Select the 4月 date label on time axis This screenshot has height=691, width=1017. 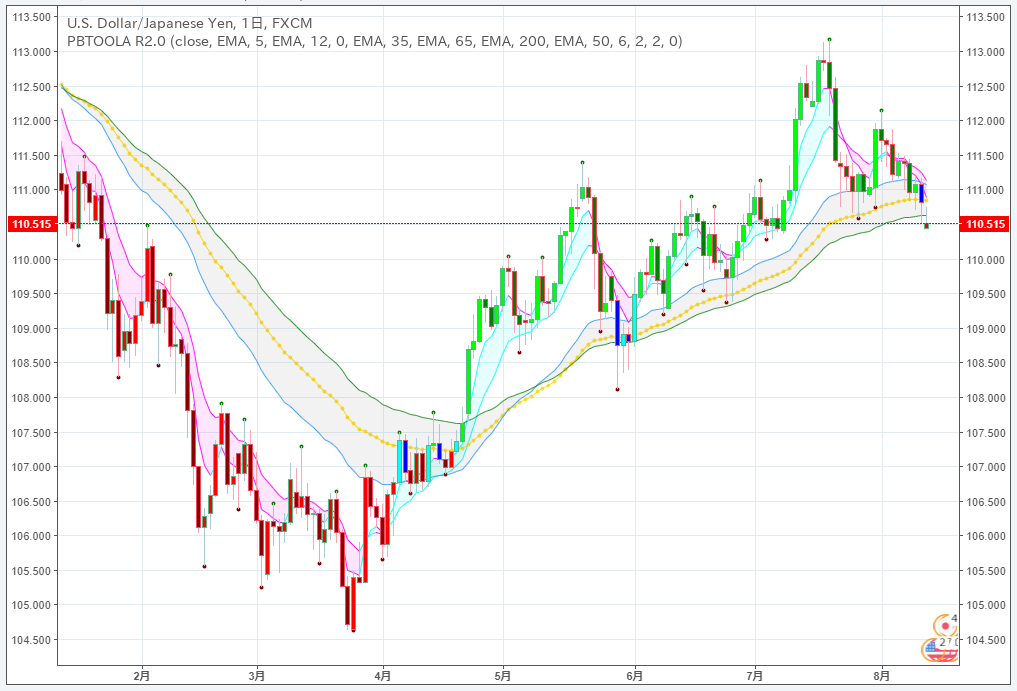[383, 676]
